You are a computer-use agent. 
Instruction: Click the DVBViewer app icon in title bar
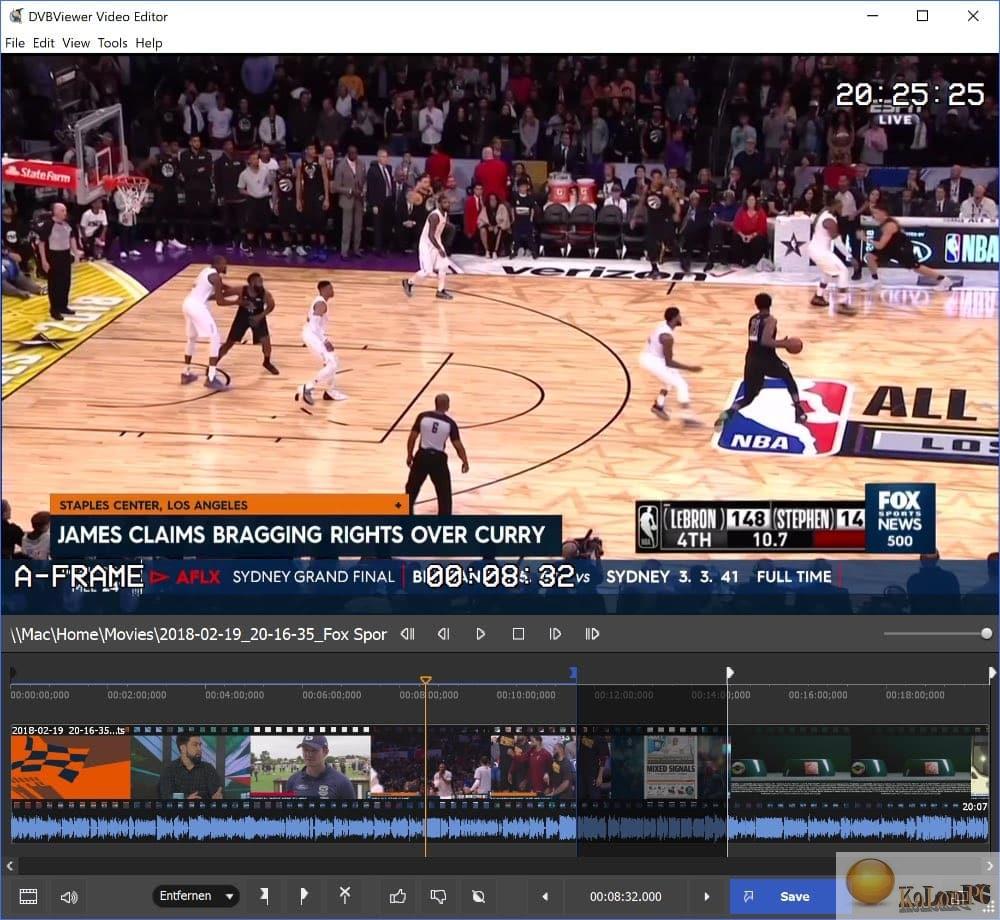16,16
